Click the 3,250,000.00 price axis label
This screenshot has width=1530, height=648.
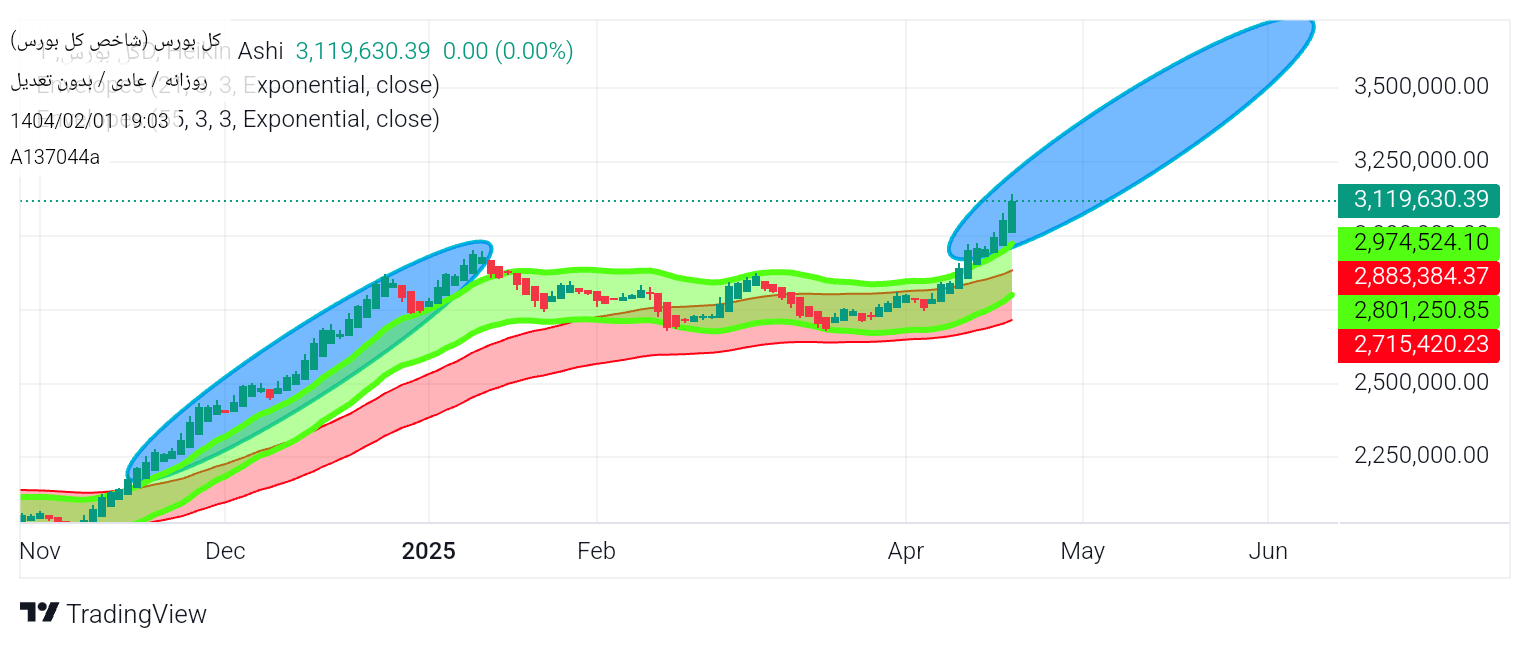coord(1420,161)
